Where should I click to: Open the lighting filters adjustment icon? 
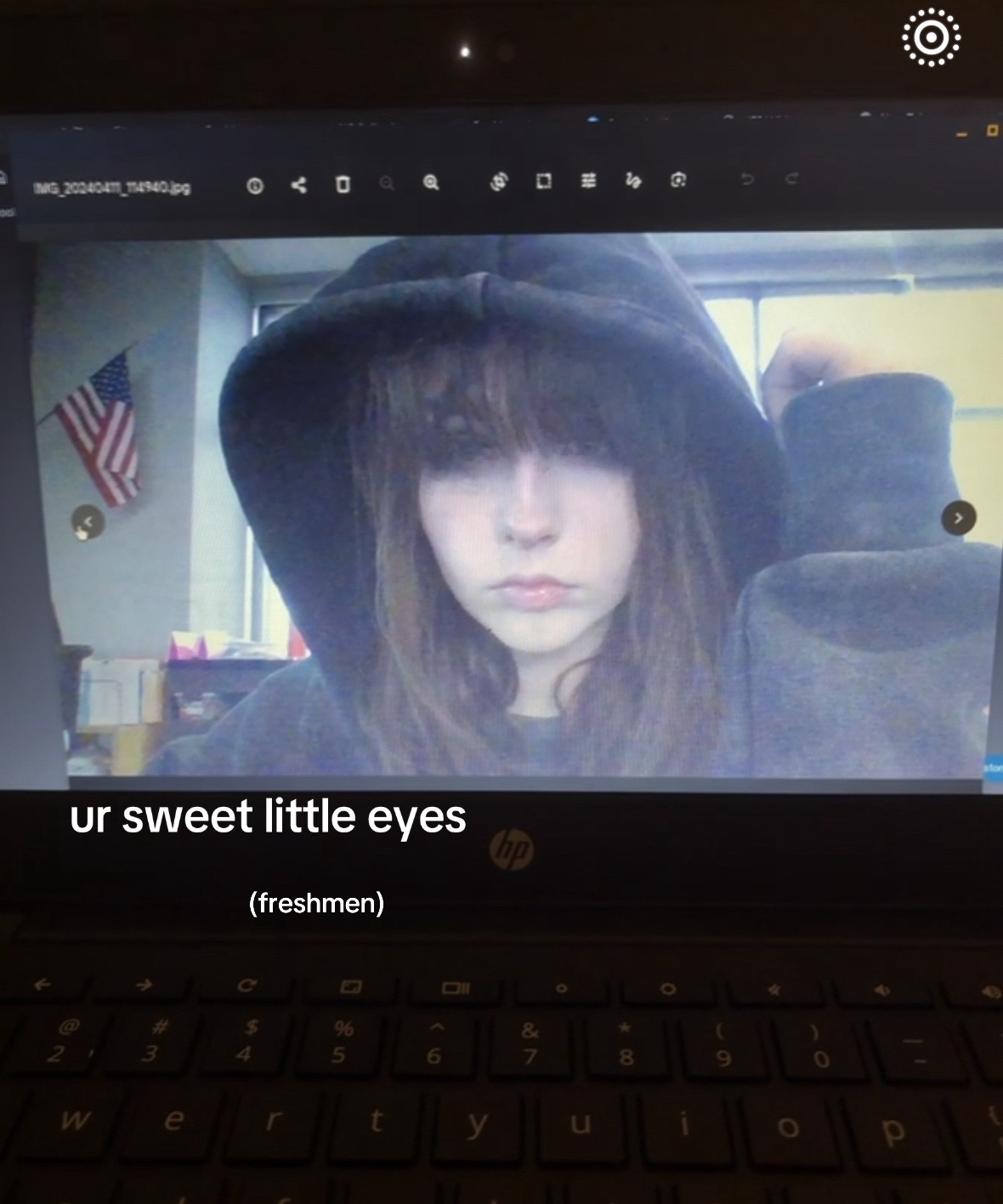(x=588, y=180)
